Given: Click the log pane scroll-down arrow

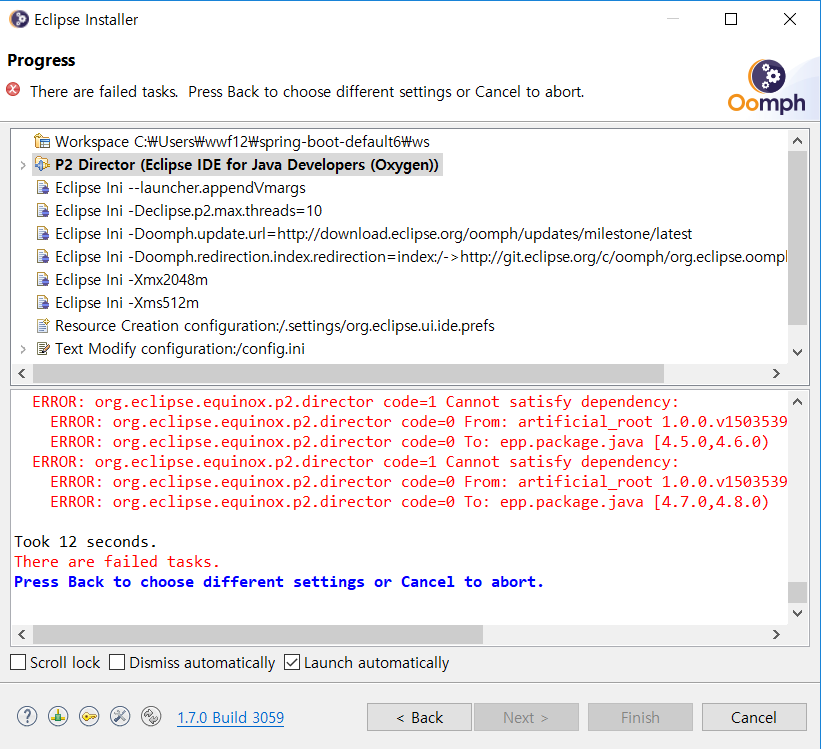Looking at the screenshot, I should coord(797,613).
